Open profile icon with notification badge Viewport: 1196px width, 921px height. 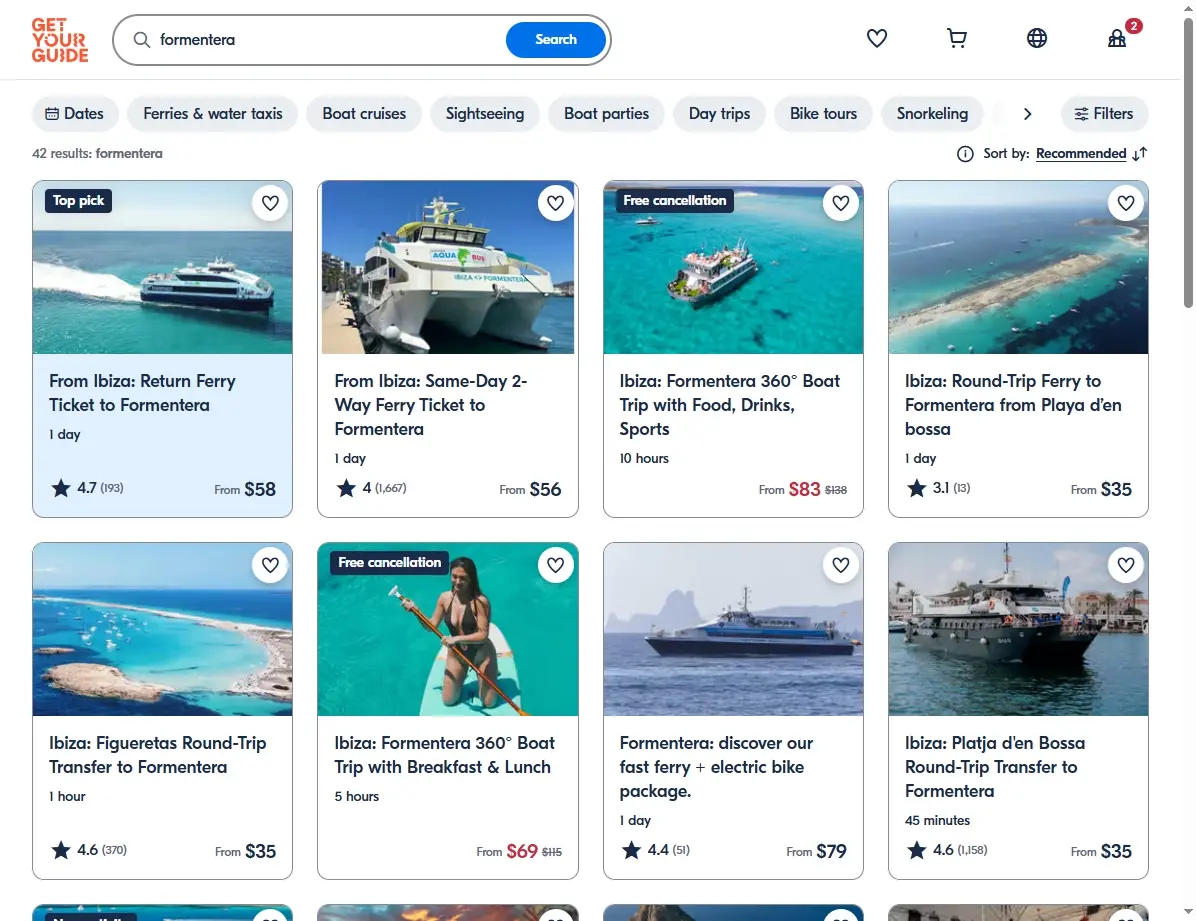coord(1117,38)
